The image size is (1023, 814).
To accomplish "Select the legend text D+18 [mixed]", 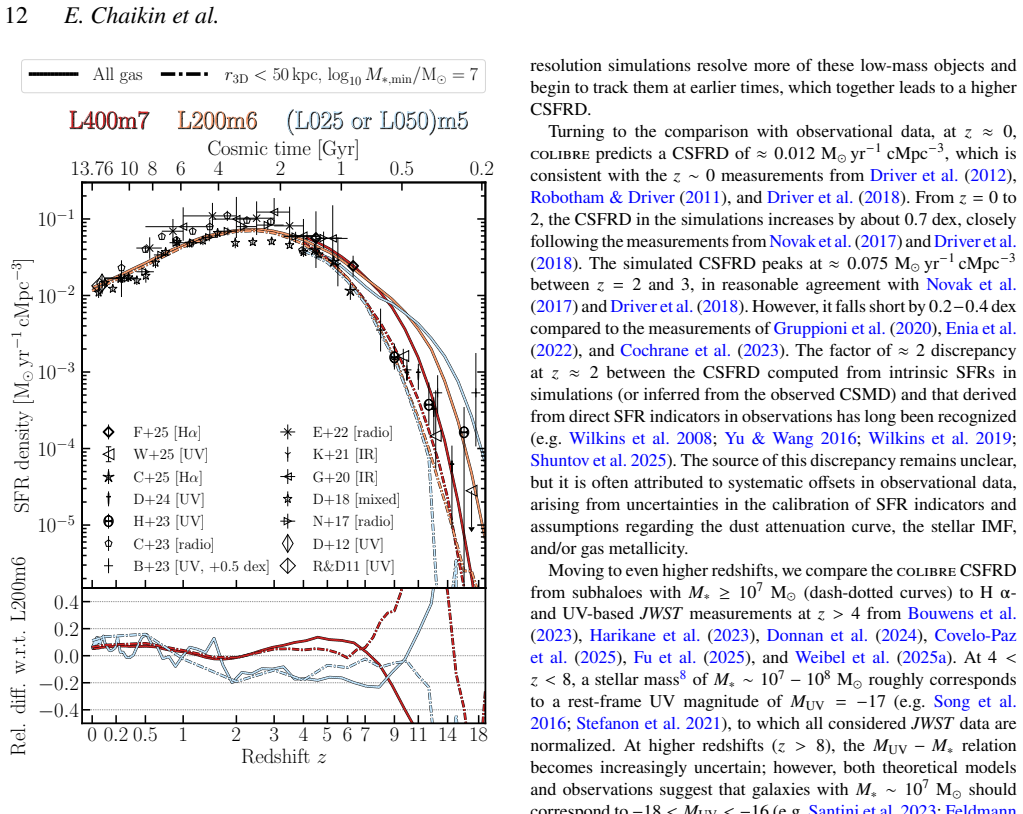I will 356,500.
